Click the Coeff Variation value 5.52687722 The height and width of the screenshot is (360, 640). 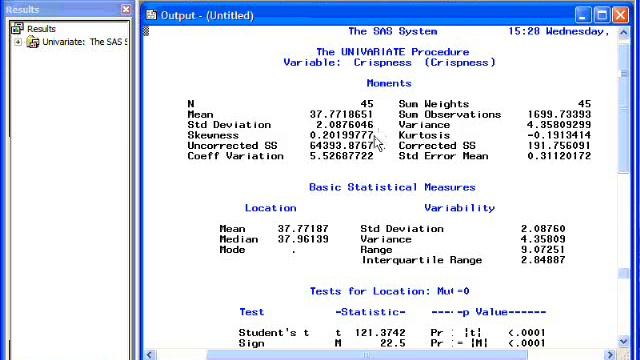(x=341, y=156)
